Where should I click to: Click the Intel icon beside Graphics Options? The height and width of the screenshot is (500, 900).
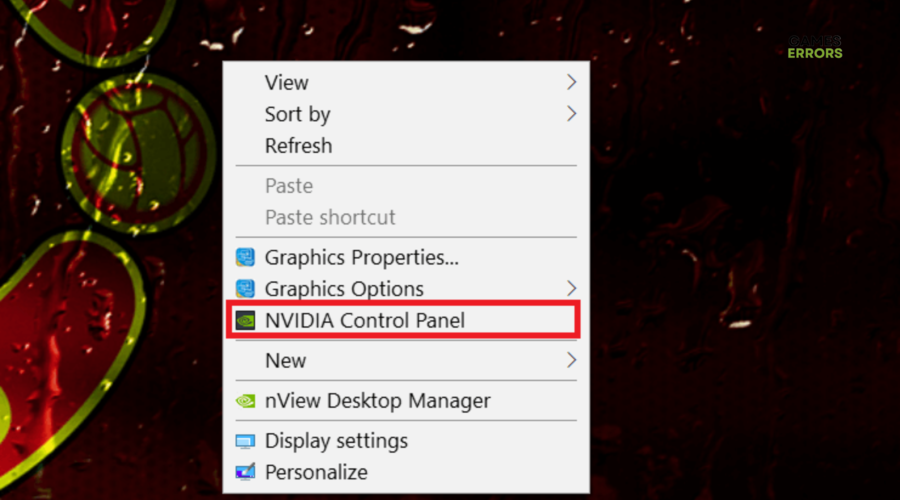[245, 289]
